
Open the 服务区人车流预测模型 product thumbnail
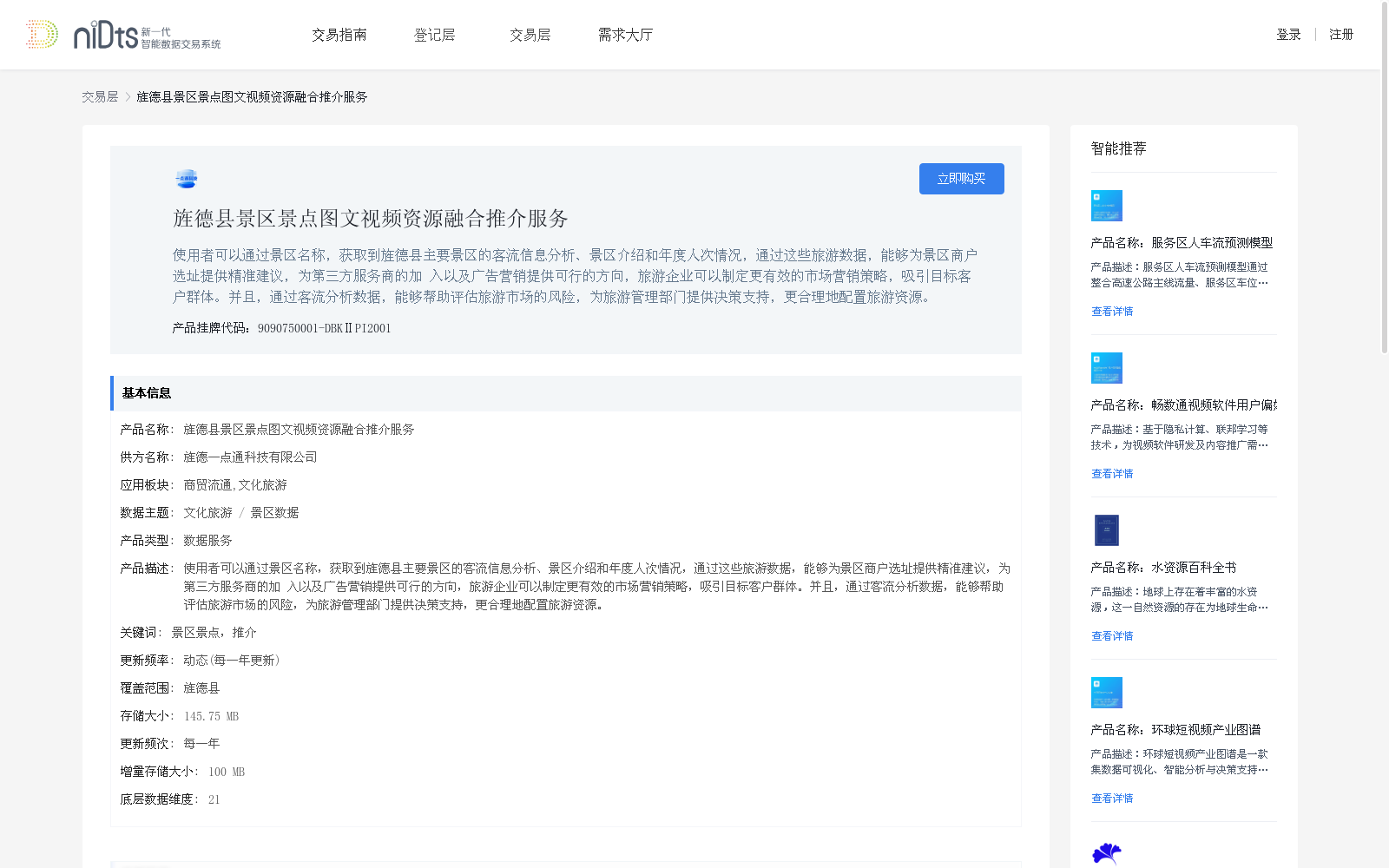point(1107,206)
